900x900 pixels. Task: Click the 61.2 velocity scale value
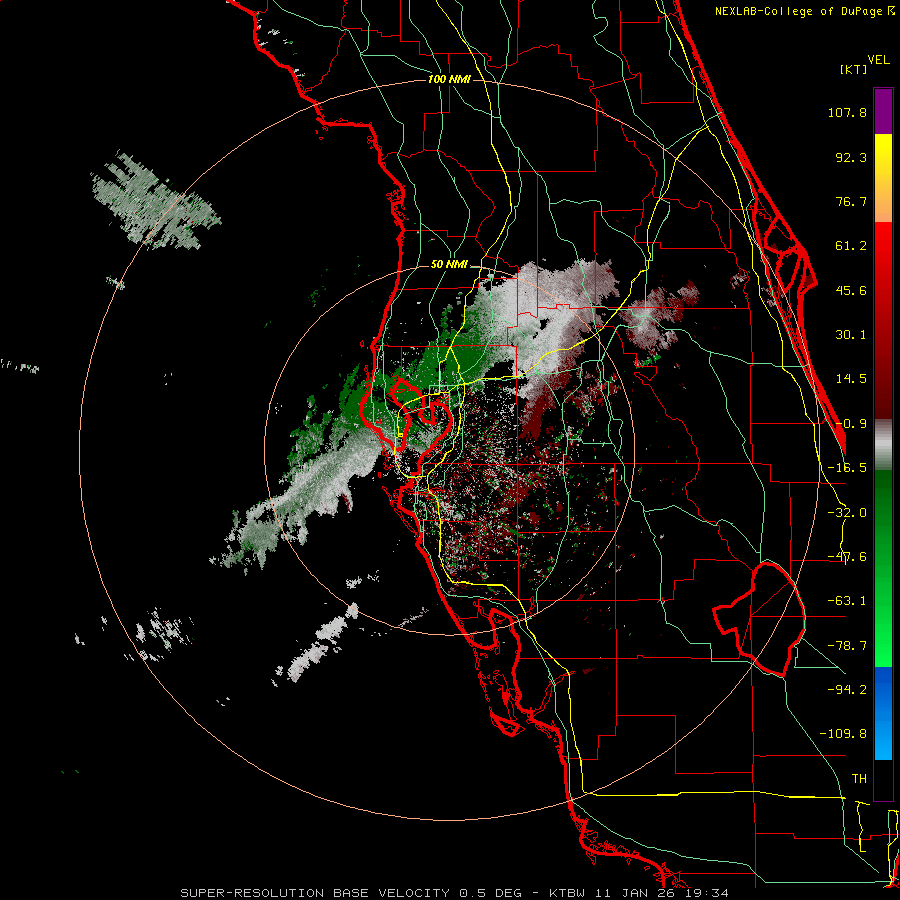(x=851, y=246)
